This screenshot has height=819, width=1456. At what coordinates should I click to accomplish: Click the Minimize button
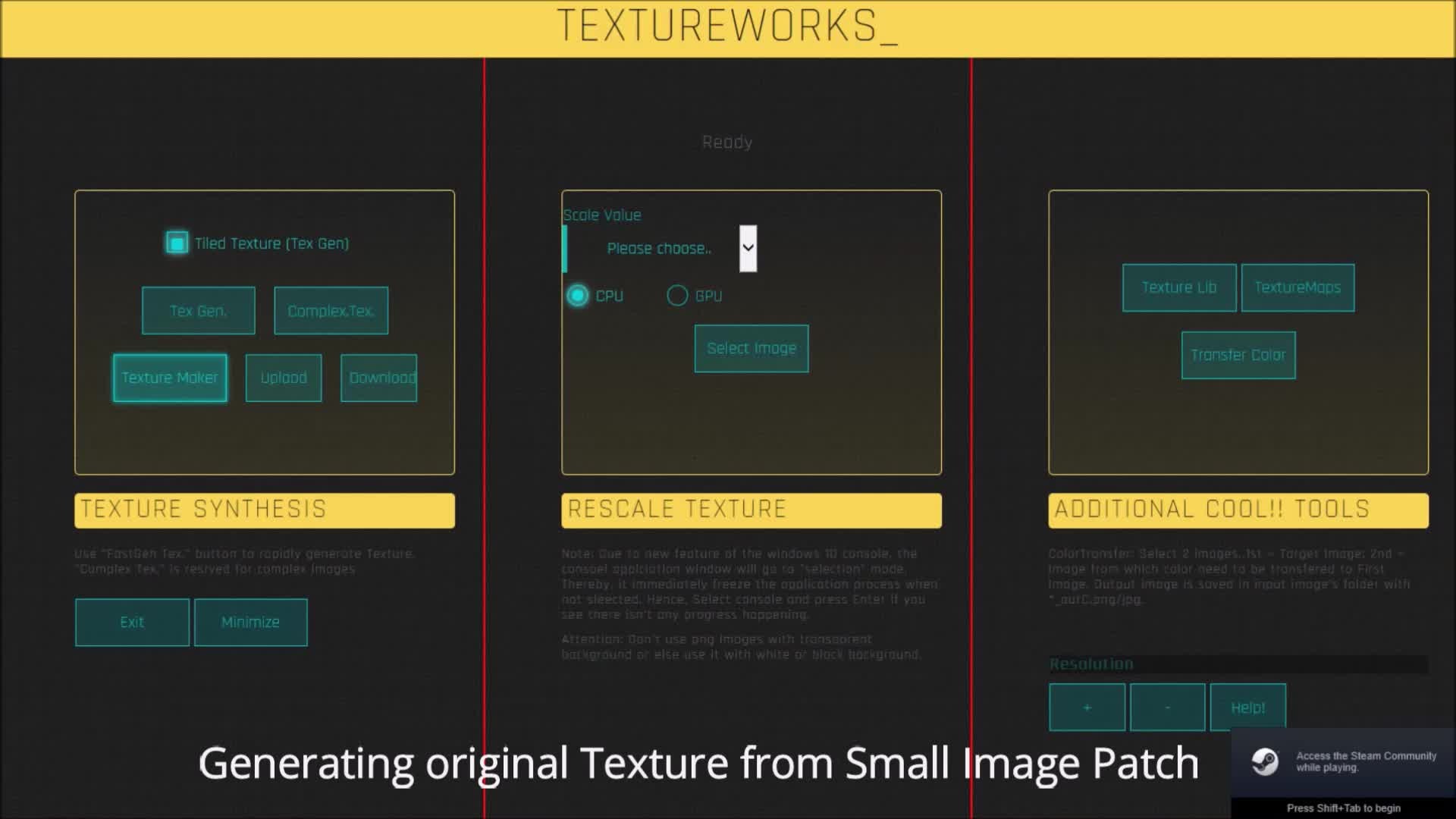(250, 623)
